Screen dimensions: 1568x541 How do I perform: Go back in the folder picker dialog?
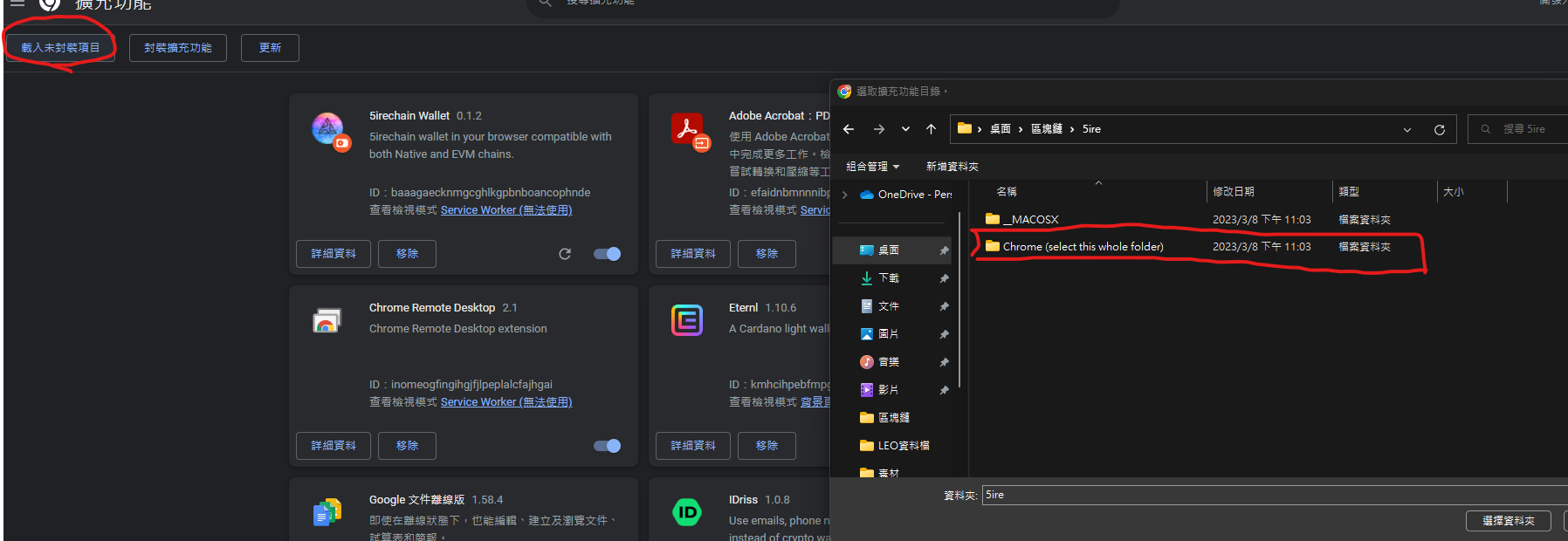(x=849, y=129)
